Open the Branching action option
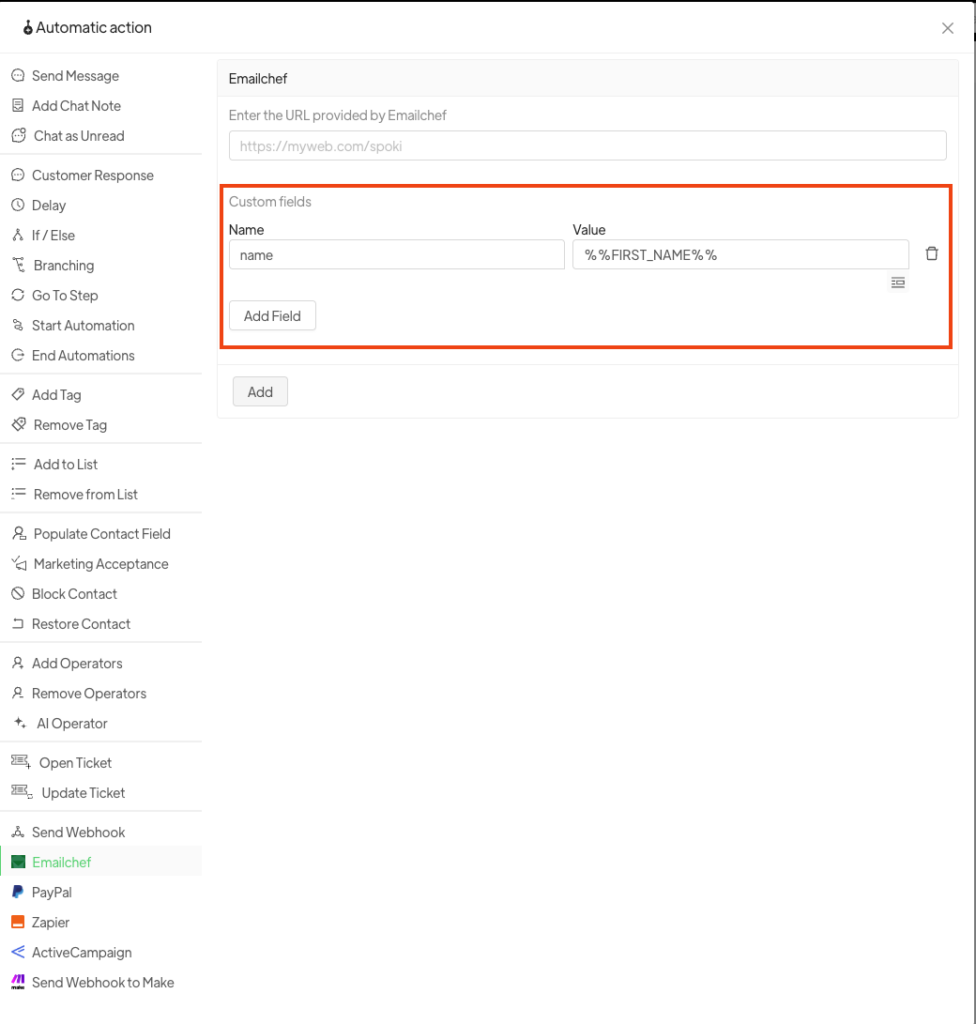976x1024 pixels. [x=63, y=265]
